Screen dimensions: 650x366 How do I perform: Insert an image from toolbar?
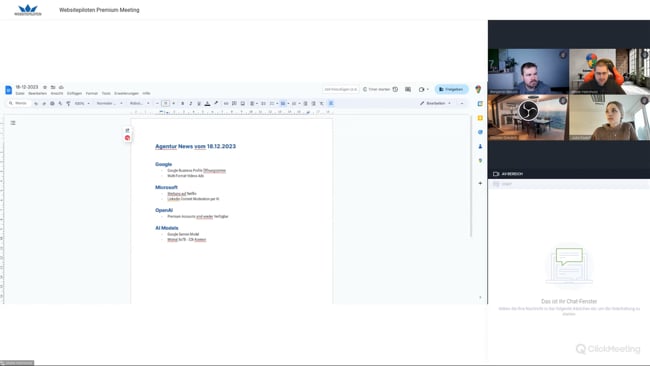click(x=243, y=103)
